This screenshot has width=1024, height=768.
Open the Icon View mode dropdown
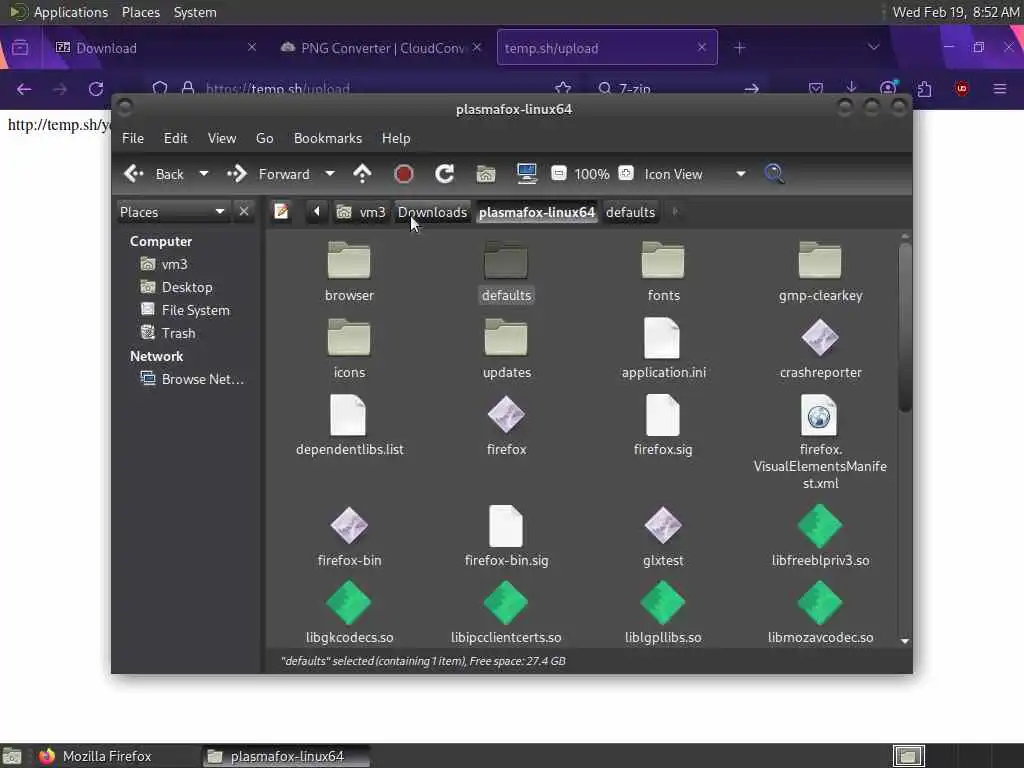(x=740, y=174)
